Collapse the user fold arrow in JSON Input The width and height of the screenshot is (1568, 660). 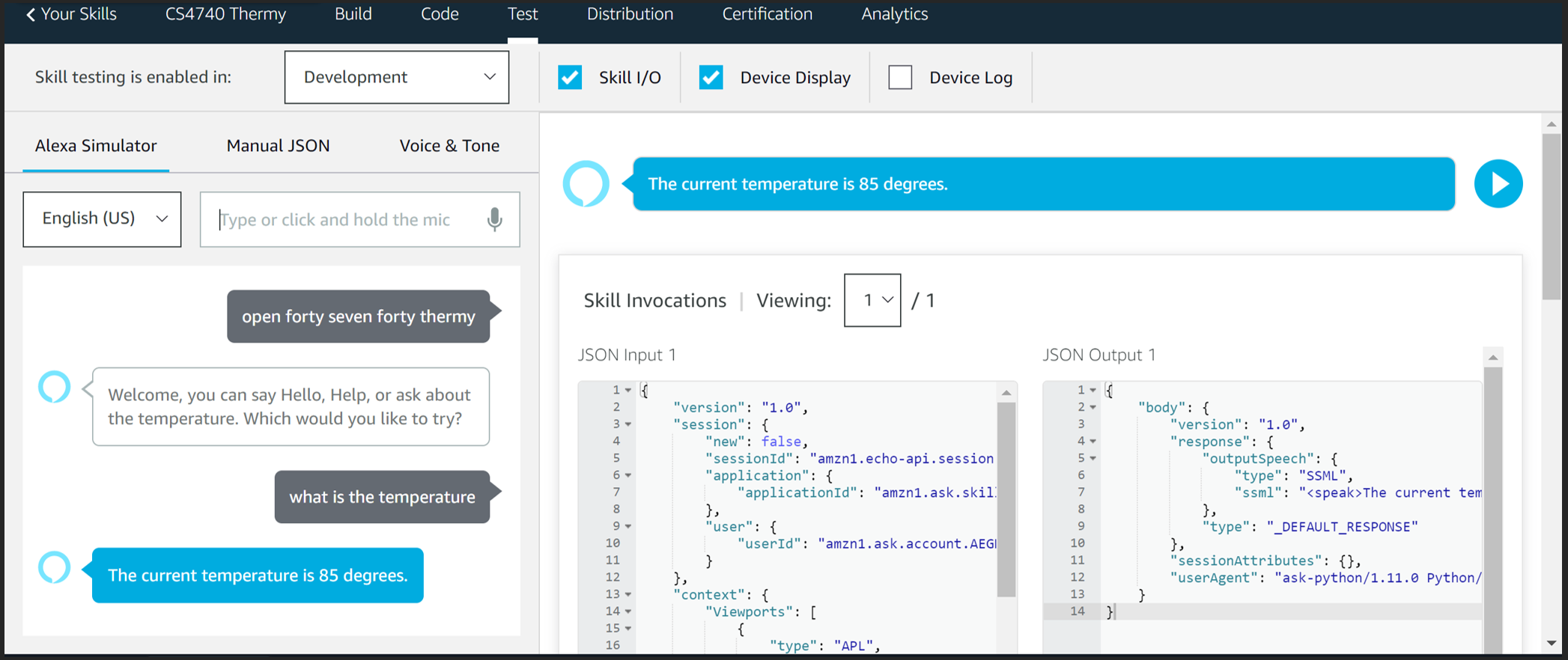[x=628, y=526]
